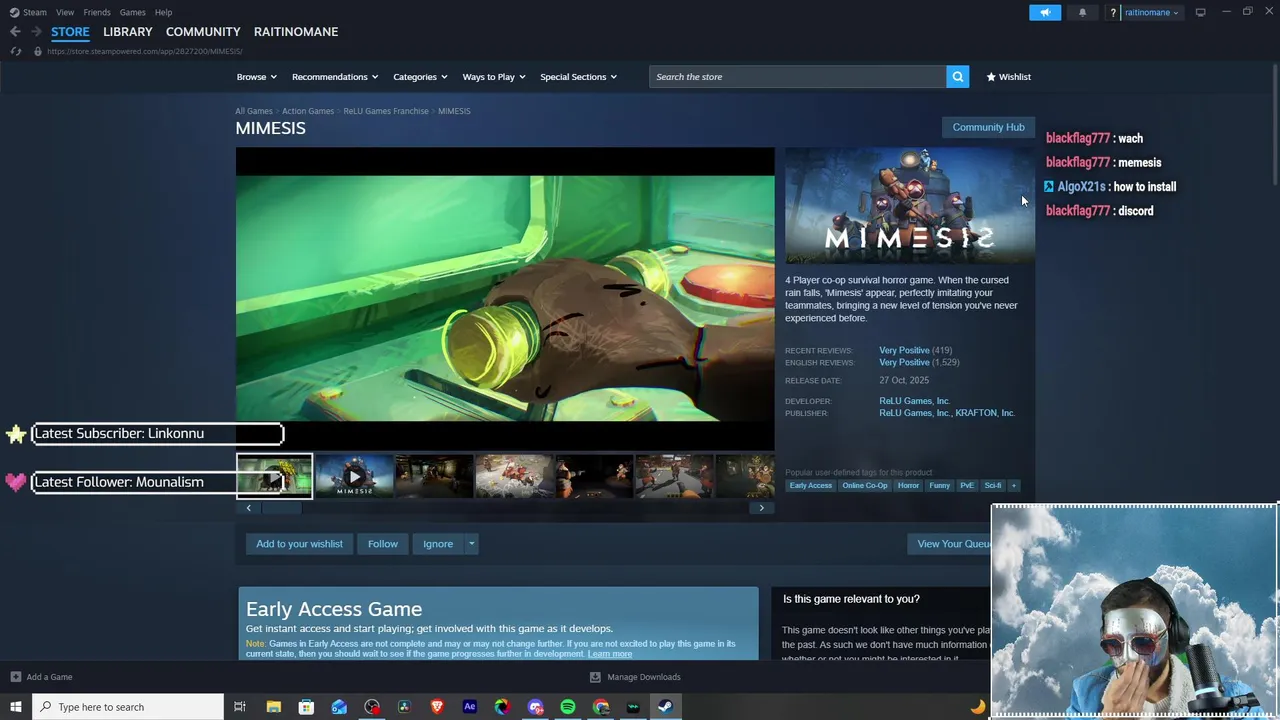
Task: Open the raitinomane account dropdown
Action: click(x=1152, y=13)
